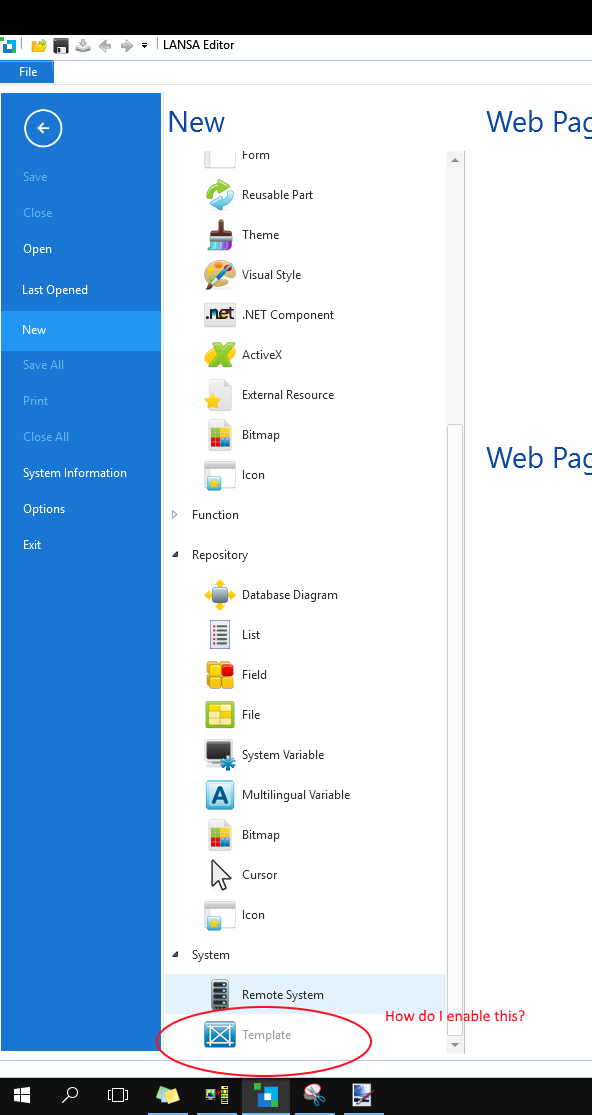
Task: Collapse the System group
Action: [x=175, y=955]
